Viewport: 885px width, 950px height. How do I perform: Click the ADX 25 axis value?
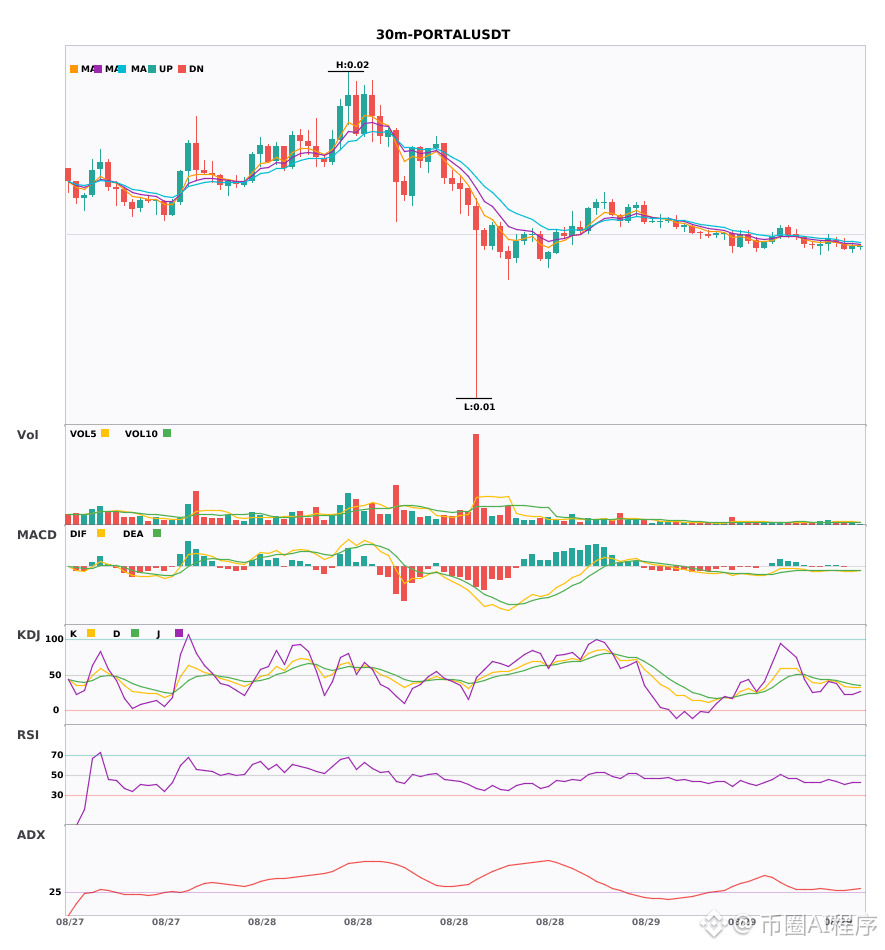[55, 892]
